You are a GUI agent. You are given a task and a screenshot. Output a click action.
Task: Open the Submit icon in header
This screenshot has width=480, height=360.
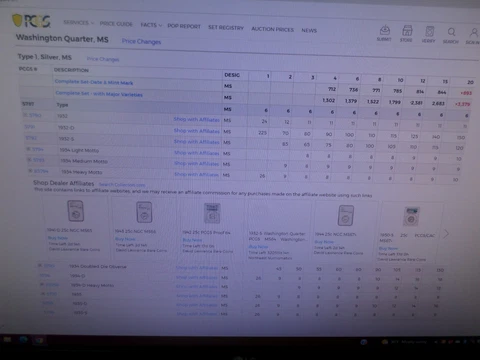coord(385,30)
